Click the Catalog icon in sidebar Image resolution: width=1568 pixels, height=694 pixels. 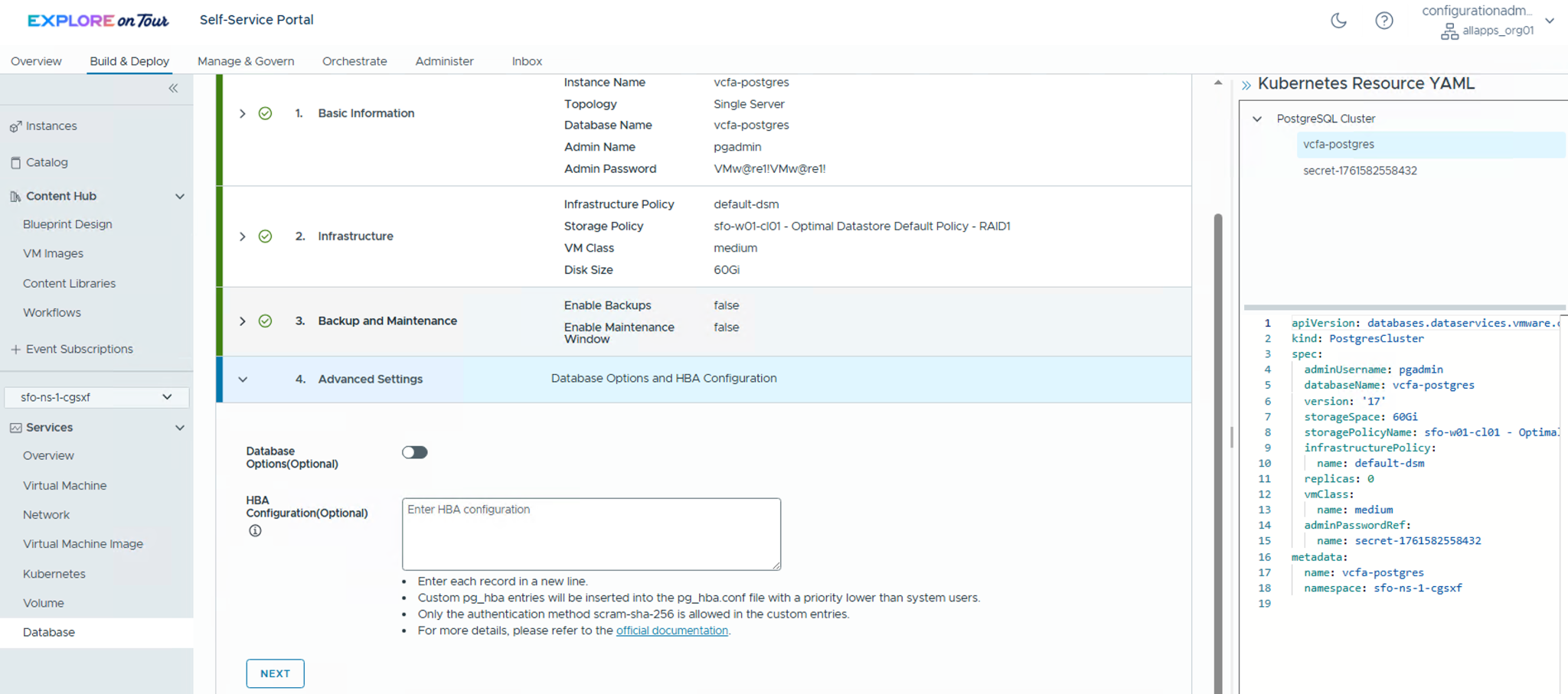15,162
